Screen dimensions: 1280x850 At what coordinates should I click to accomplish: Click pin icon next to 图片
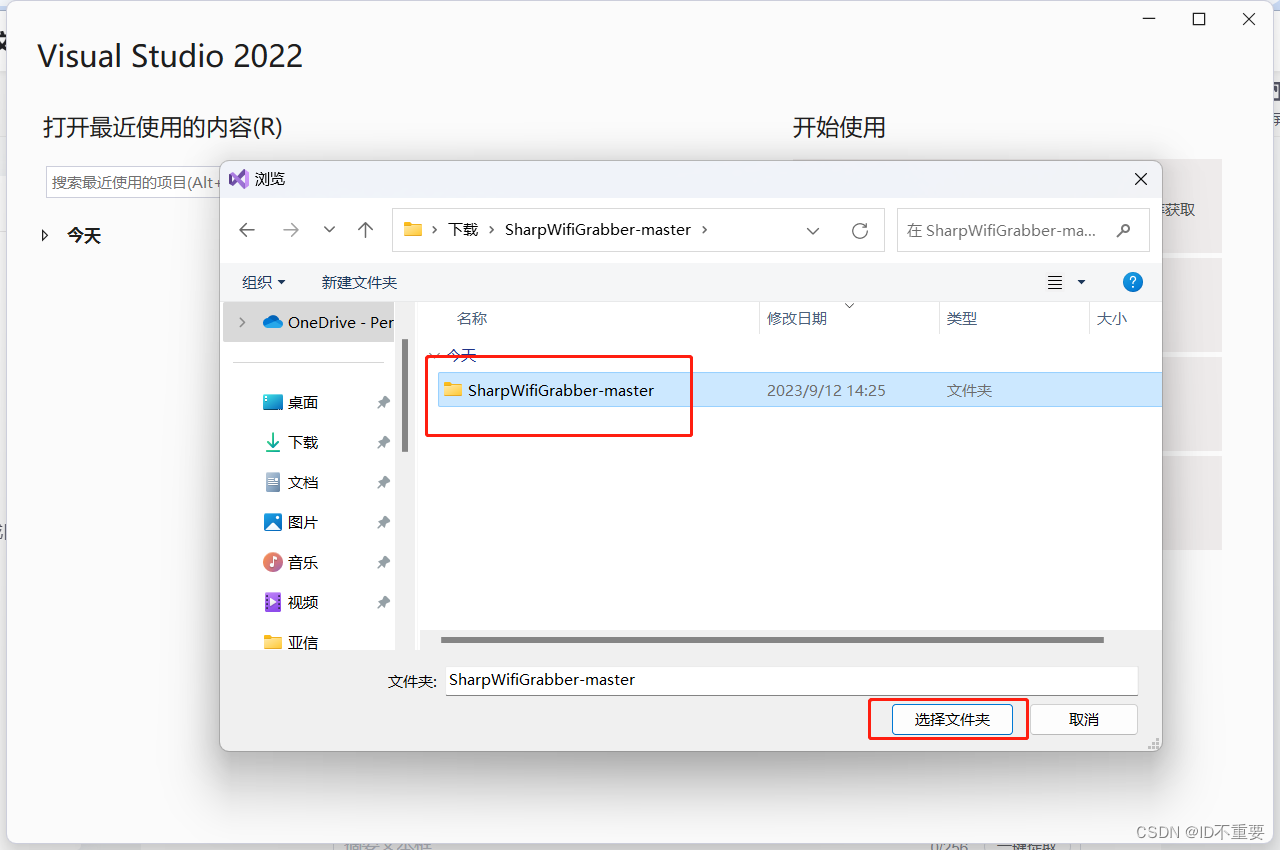[383, 522]
